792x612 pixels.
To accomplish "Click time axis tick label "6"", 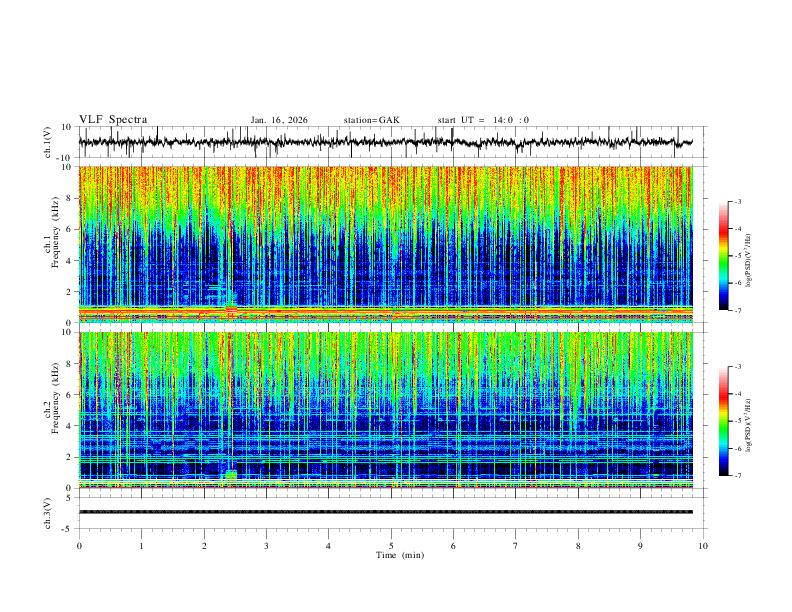I will (x=453, y=546).
